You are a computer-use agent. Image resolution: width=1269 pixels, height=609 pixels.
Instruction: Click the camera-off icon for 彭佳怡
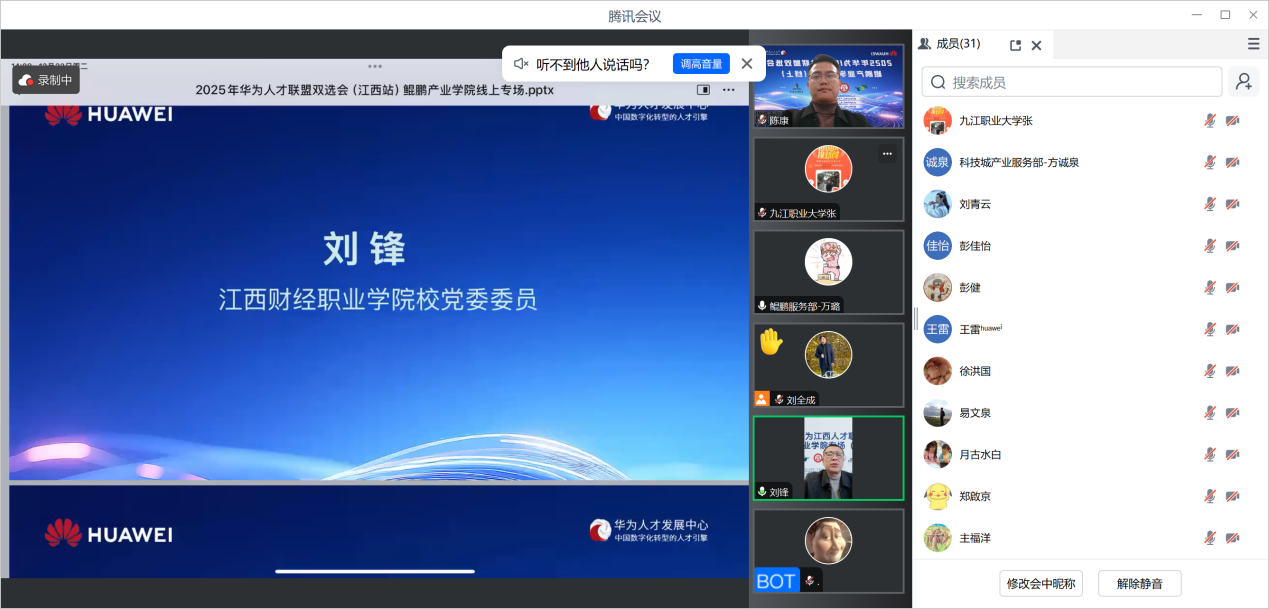[x=1232, y=246]
